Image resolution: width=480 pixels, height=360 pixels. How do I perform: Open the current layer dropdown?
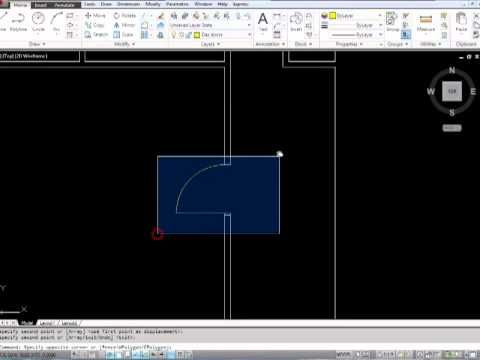click(210, 35)
